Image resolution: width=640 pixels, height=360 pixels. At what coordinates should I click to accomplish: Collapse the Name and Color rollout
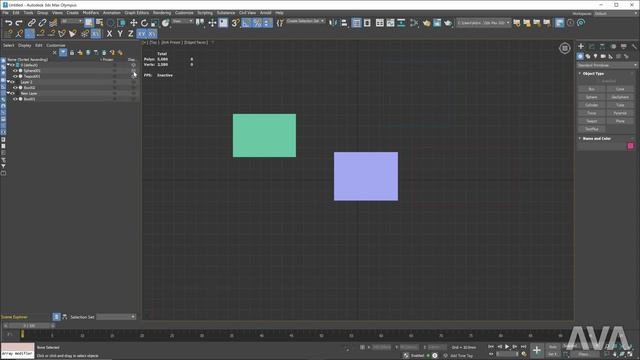click(x=580, y=139)
